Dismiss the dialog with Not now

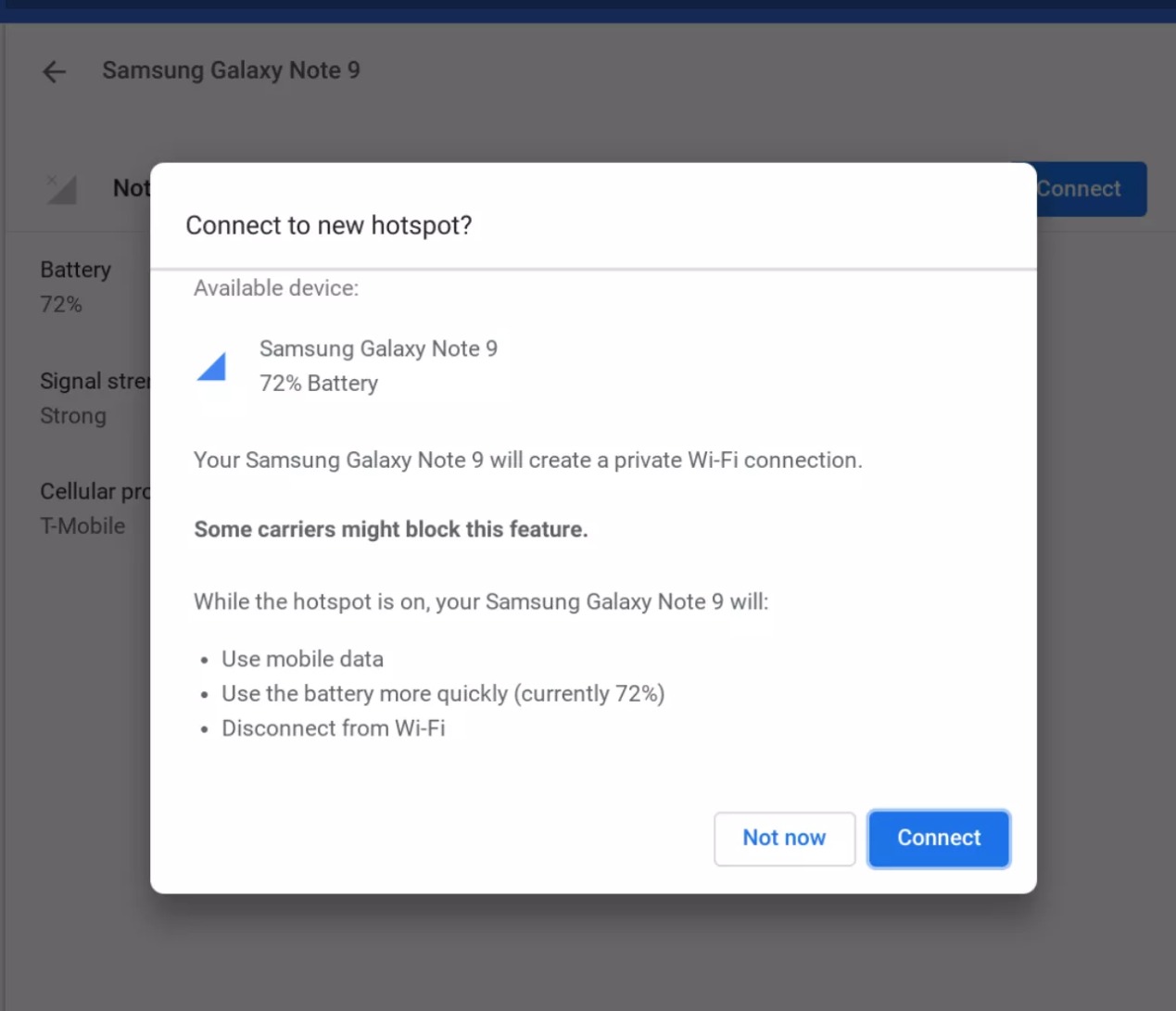click(784, 839)
